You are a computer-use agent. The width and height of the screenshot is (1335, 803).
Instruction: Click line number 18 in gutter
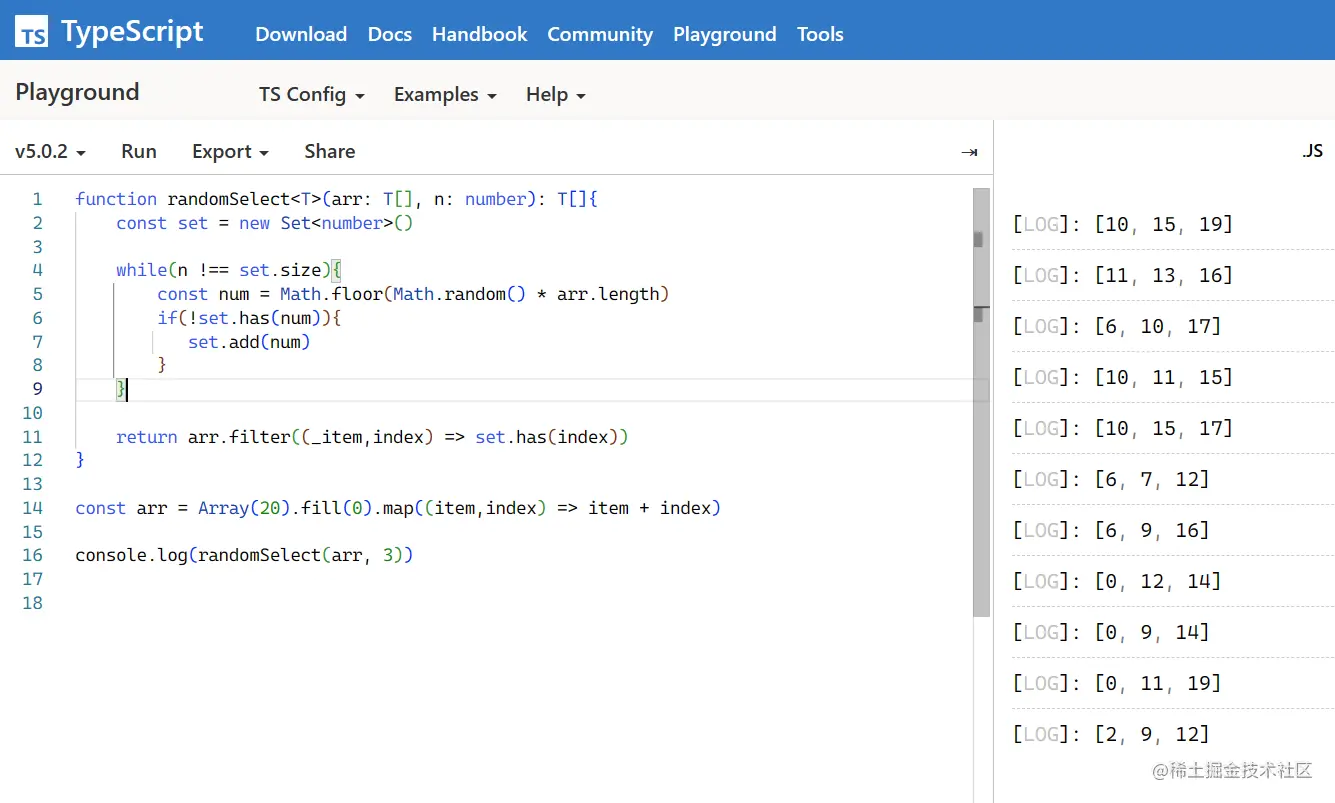(32, 603)
